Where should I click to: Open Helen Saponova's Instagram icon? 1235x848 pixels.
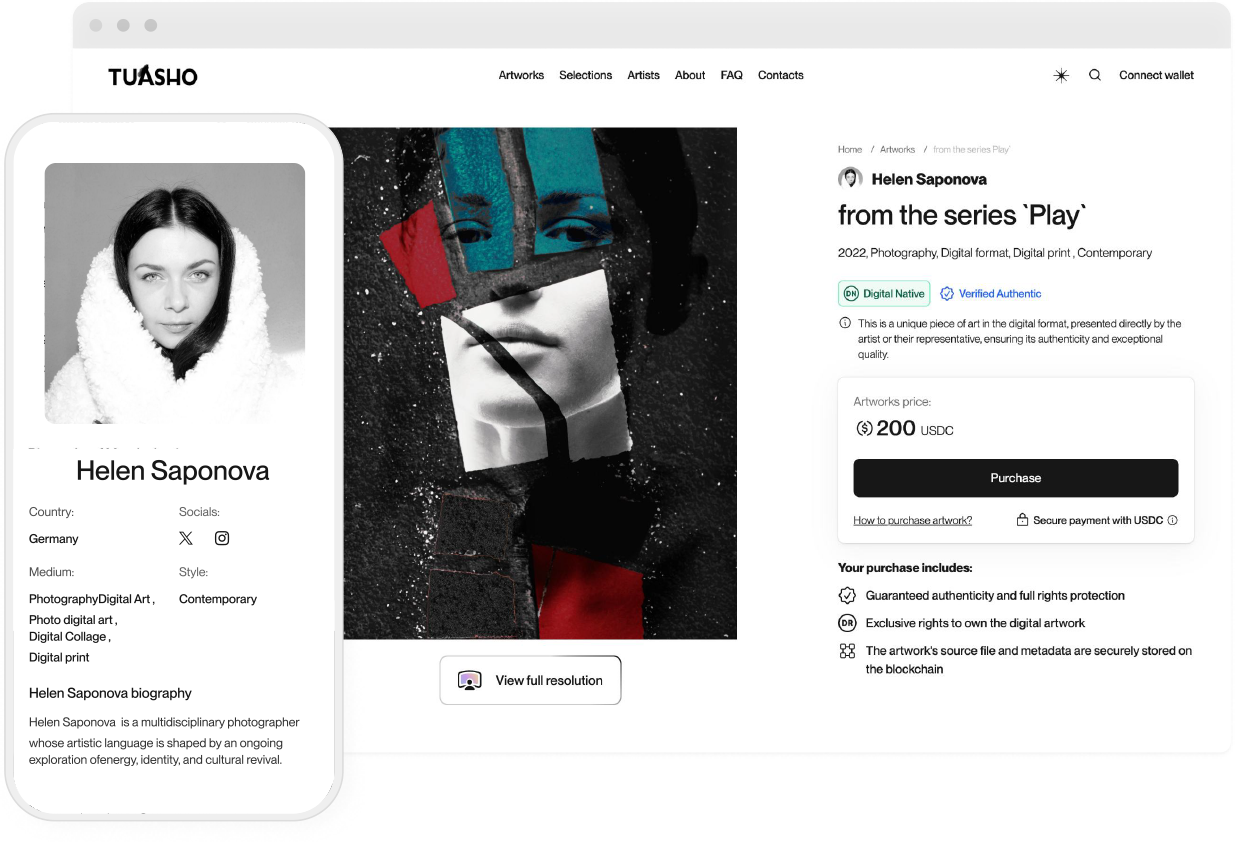click(x=222, y=538)
